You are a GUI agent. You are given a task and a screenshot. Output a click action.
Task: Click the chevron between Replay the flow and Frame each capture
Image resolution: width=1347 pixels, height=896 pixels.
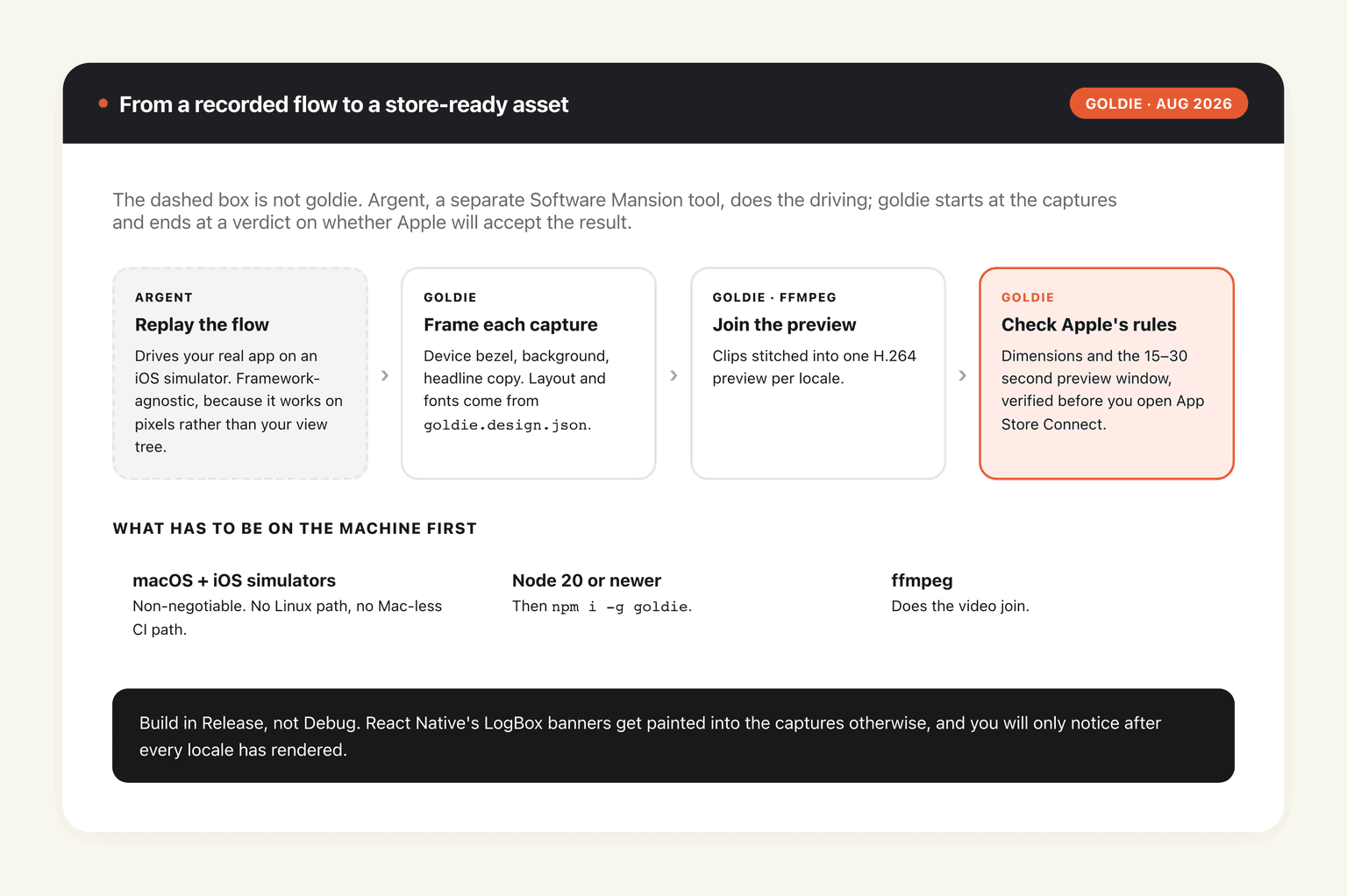tap(385, 375)
